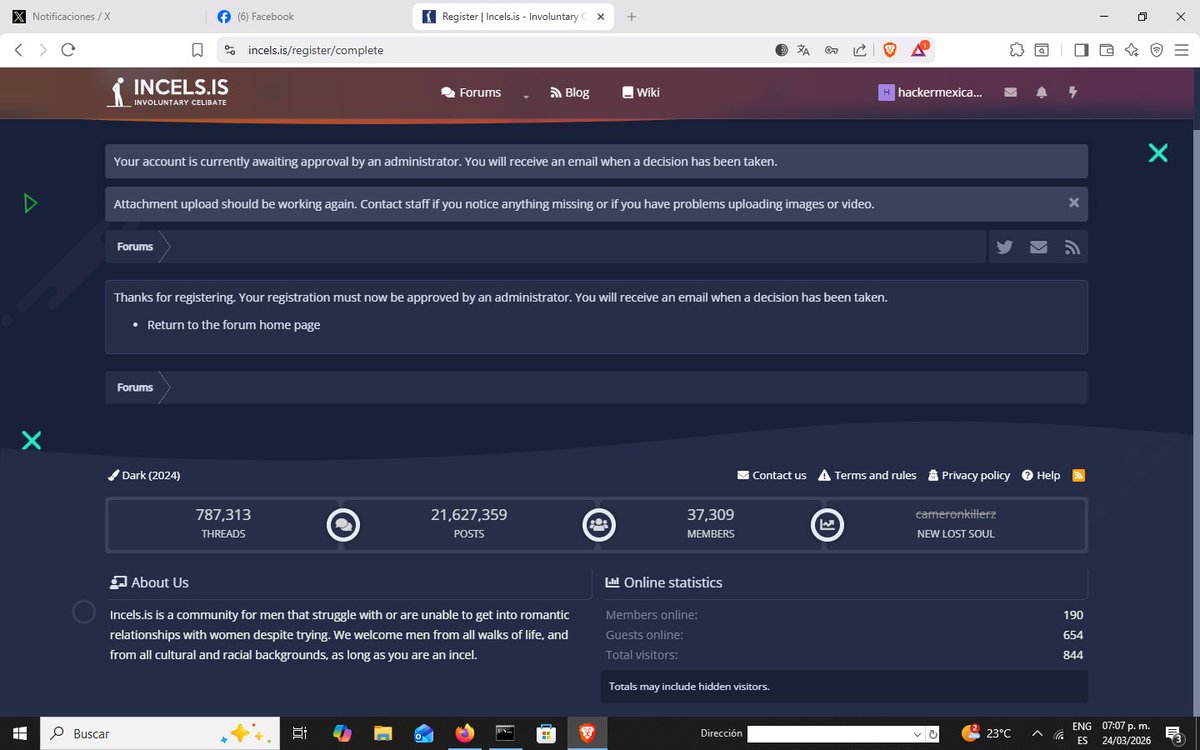
Task: Click the Incels.is site logo
Action: (x=167, y=92)
